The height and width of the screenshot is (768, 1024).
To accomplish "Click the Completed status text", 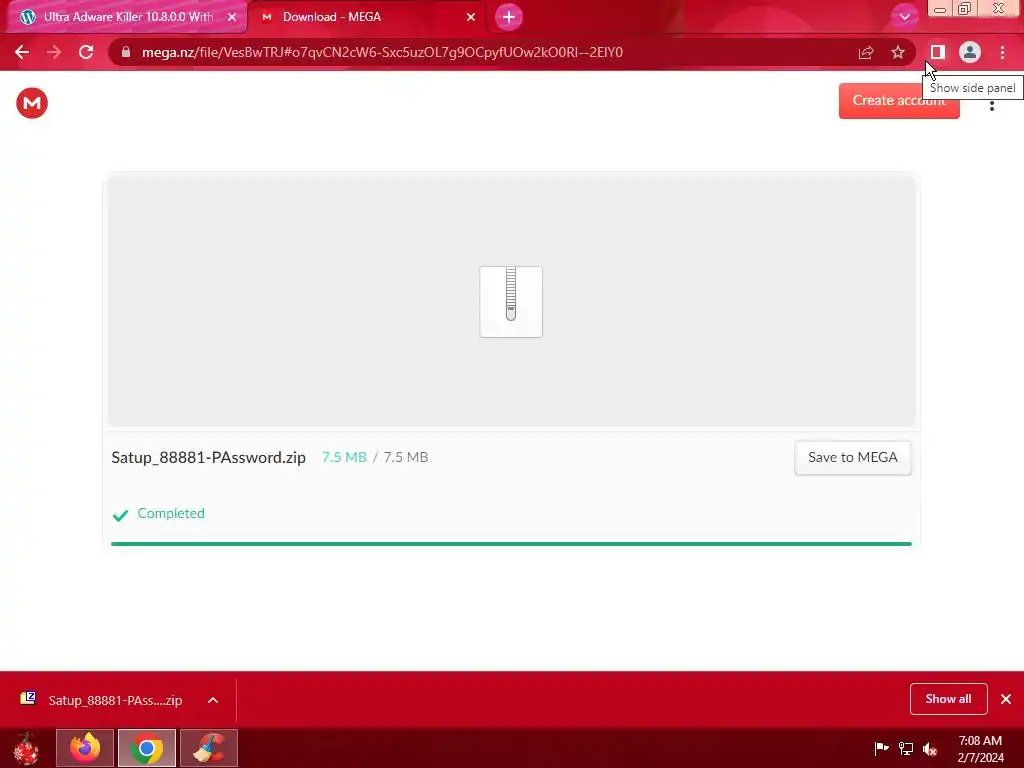I will (171, 513).
